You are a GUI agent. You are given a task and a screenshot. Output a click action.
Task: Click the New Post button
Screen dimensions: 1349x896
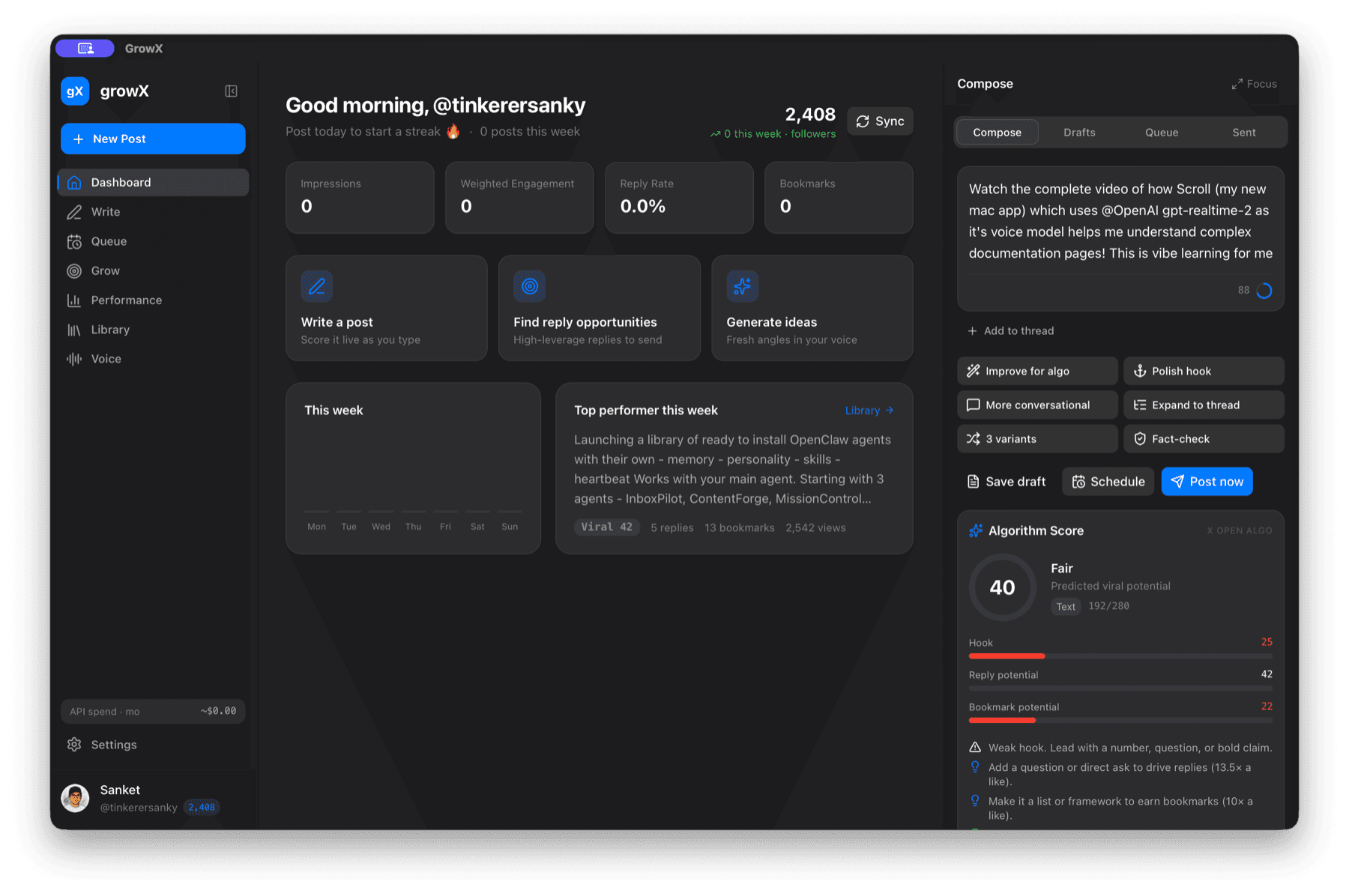[x=153, y=139]
